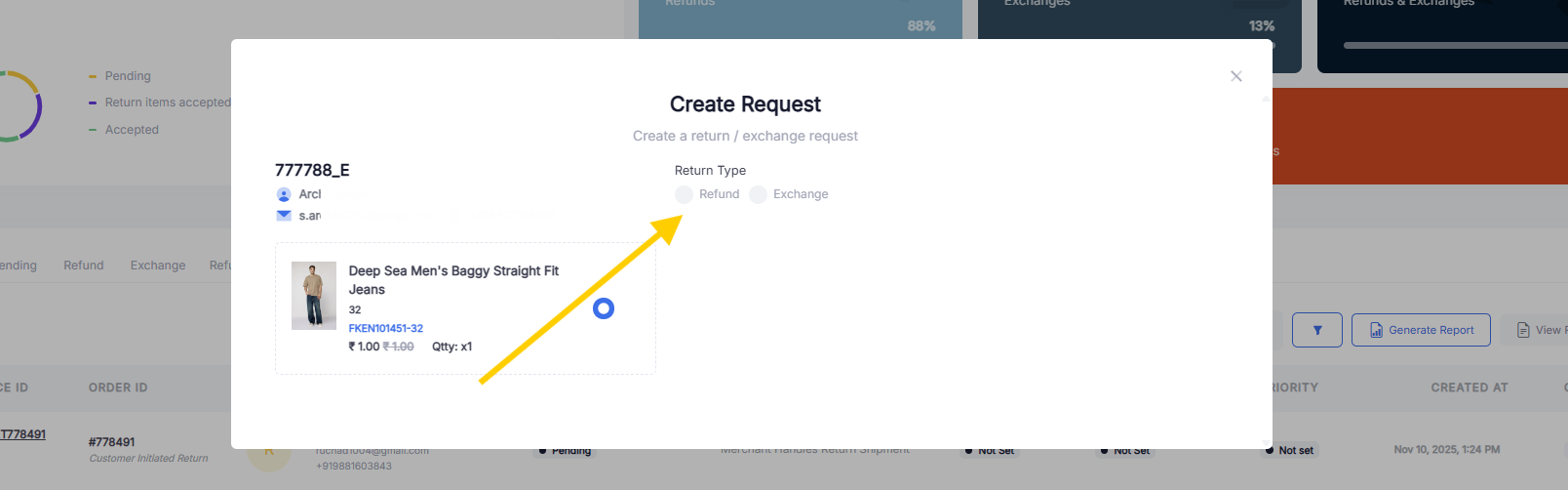Click the report chart icon

pyautogui.click(x=1376, y=330)
